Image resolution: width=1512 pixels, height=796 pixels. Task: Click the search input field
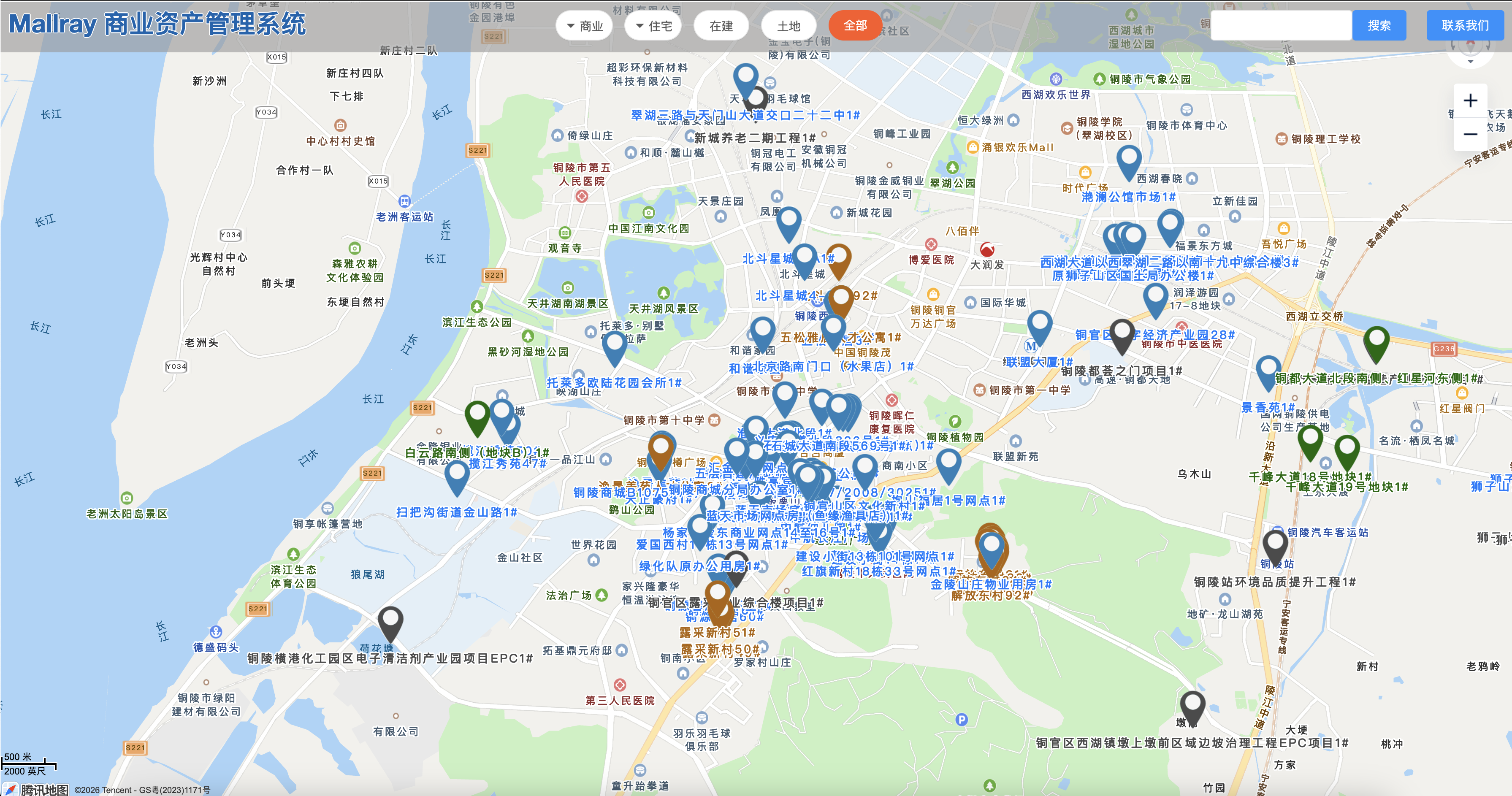(1281, 25)
